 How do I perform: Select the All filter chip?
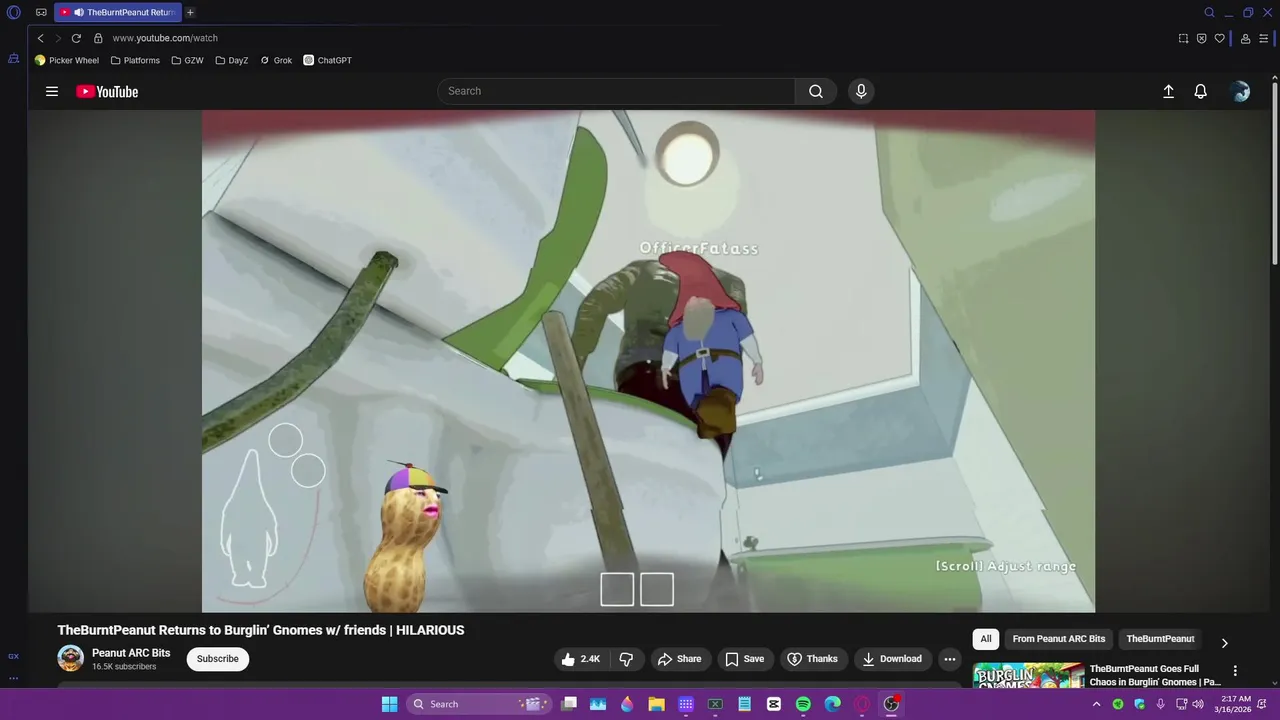coord(986,639)
